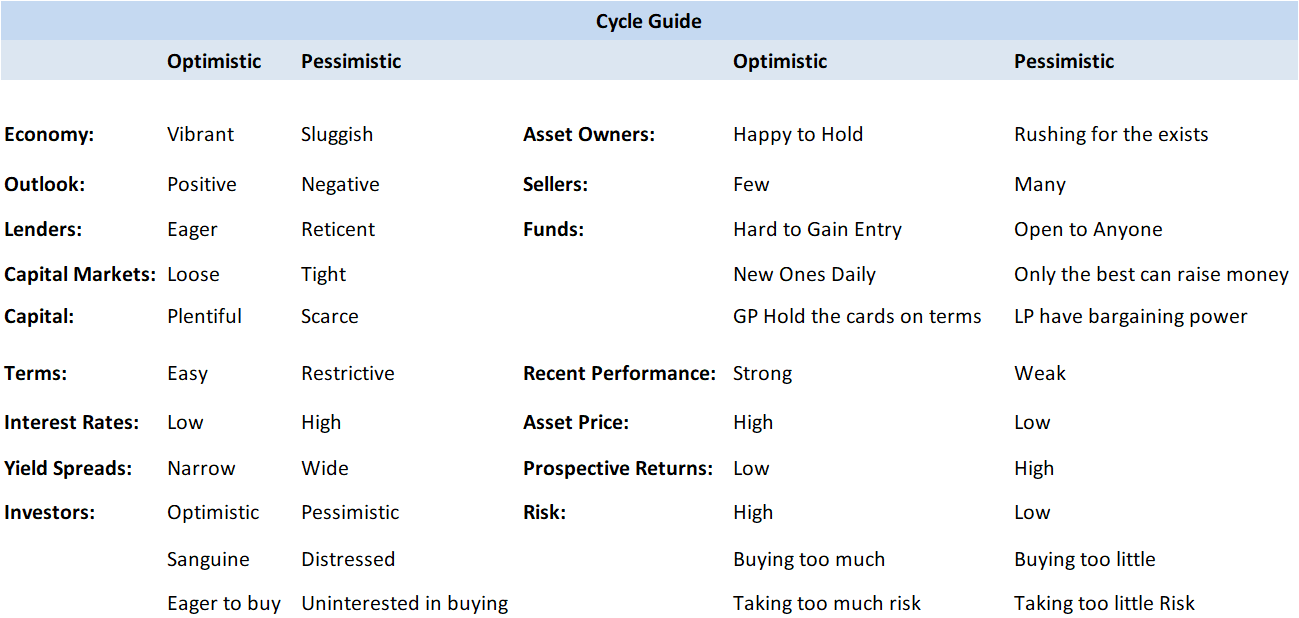Screen dimensions: 1299x618
Task: Click the Taking too much risk cell
Action: click(827, 603)
